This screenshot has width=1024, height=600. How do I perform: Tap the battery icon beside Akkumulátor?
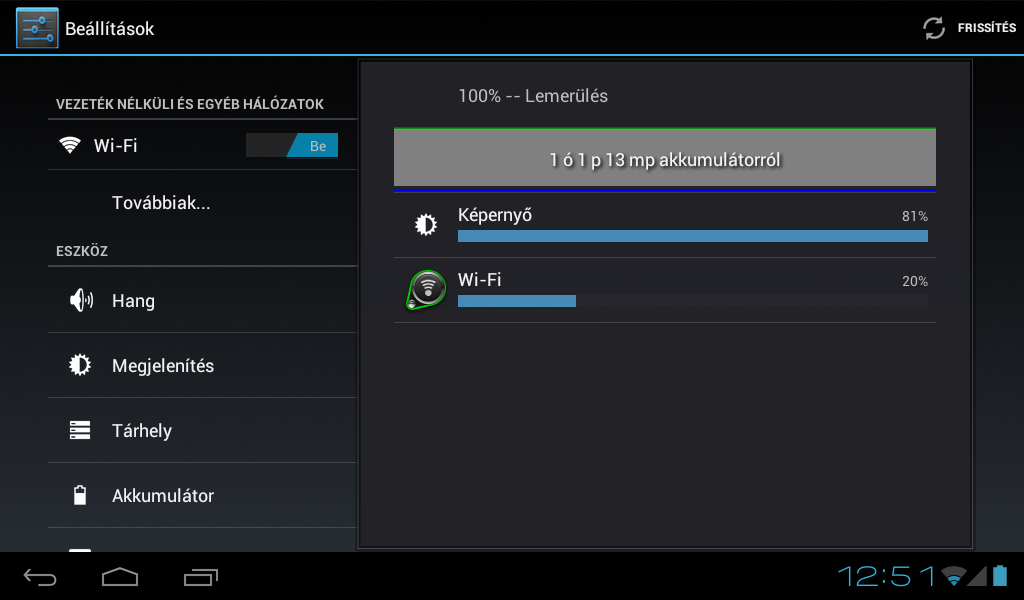tap(80, 495)
